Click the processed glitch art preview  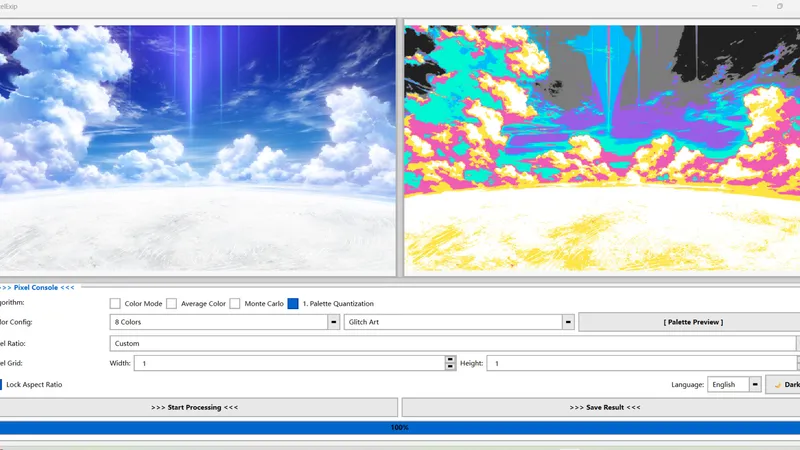[x=601, y=150]
